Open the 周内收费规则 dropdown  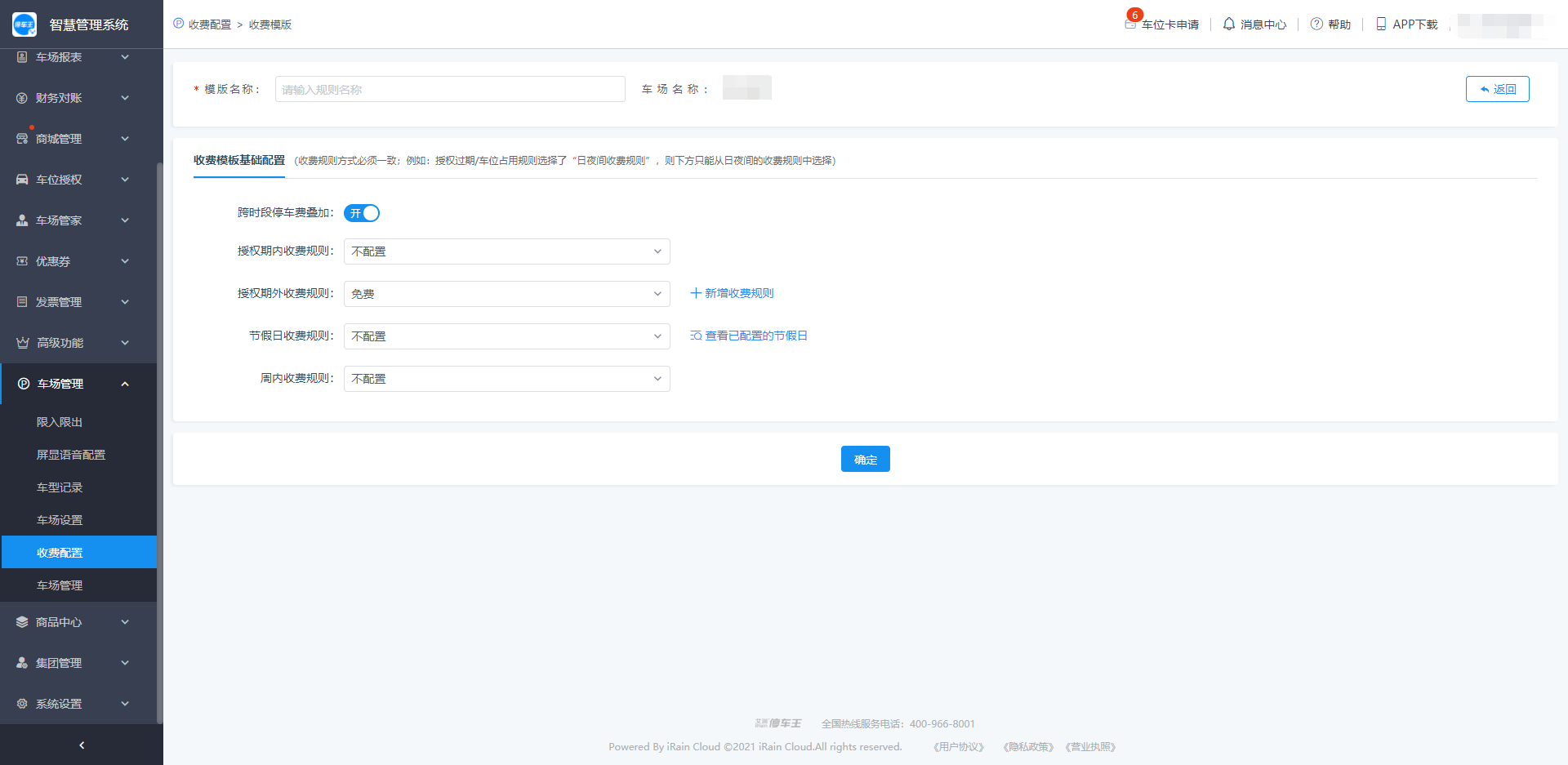point(507,379)
